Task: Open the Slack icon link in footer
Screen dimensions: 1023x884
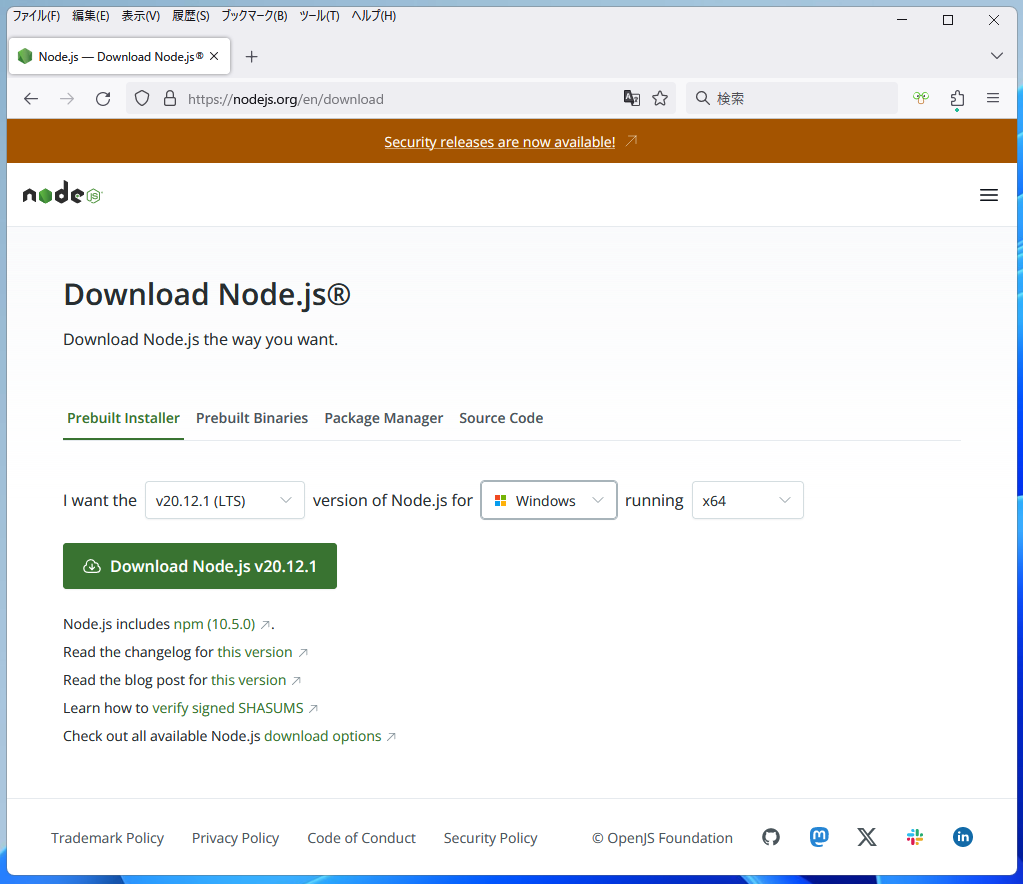Action: pyautogui.click(x=915, y=837)
